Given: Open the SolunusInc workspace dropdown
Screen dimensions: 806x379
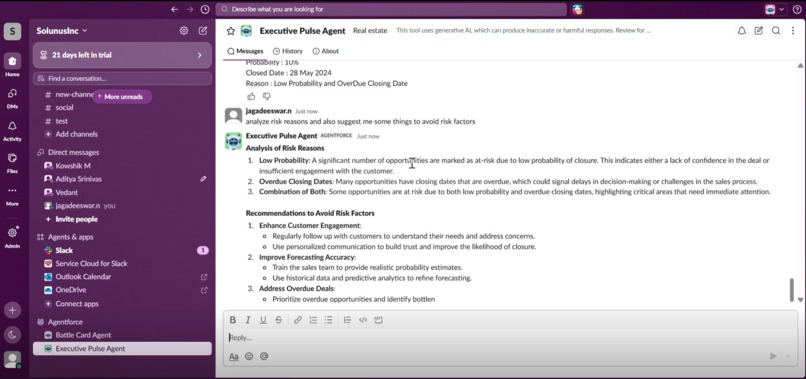Looking at the screenshot, I should (x=62, y=31).
